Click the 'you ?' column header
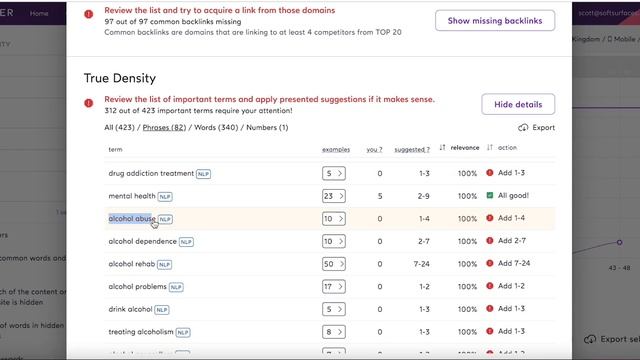 click(x=374, y=149)
